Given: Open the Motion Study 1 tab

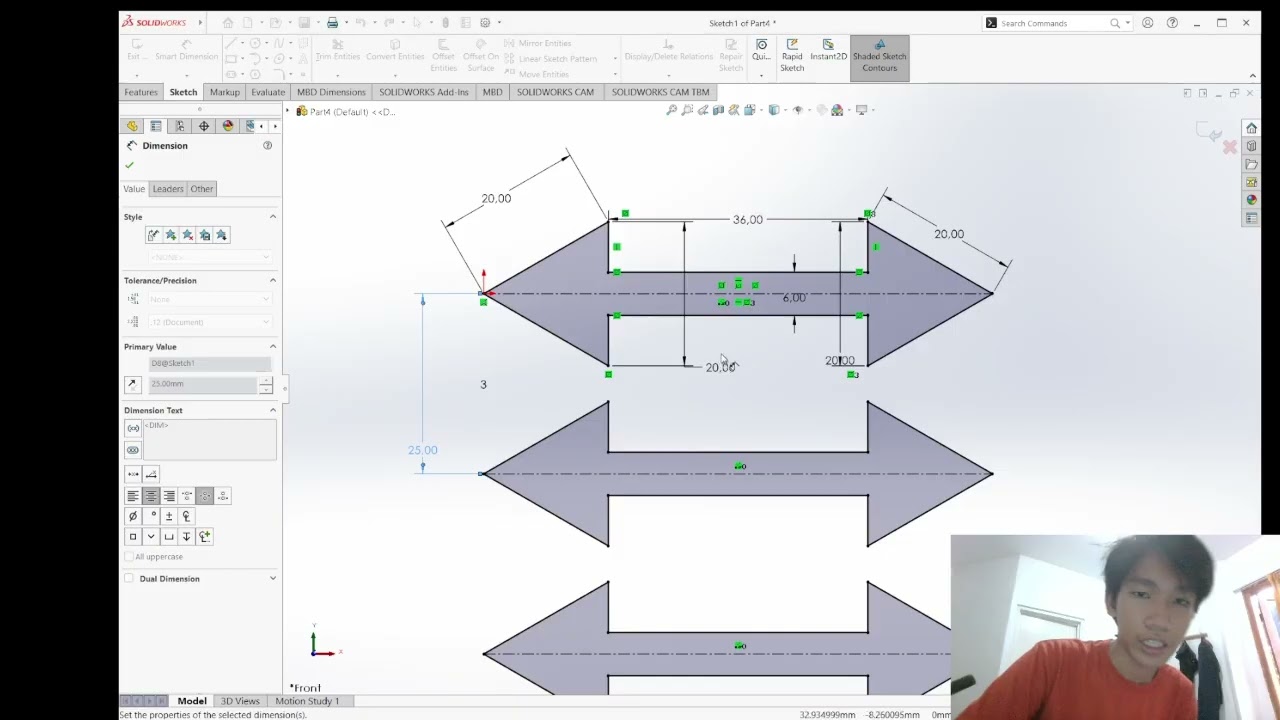Looking at the screenshot, I should coord(307,701).
